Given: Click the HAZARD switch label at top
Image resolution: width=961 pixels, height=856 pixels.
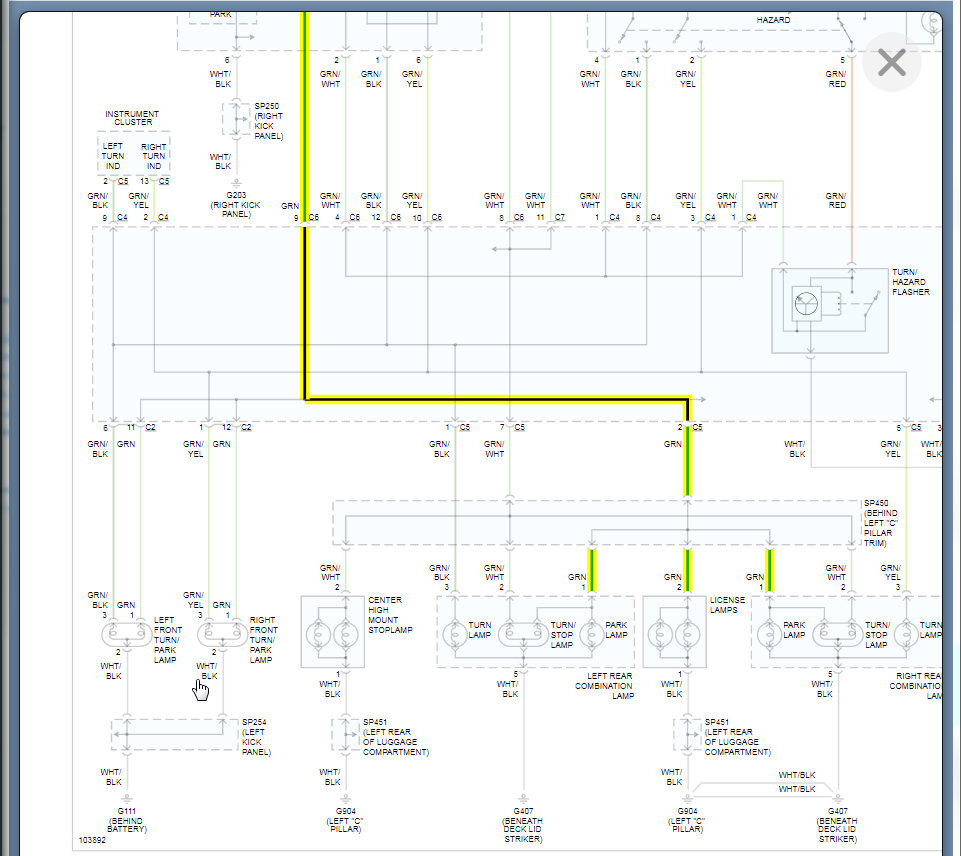Looking at the screenshot, I should tap(773, 20).
